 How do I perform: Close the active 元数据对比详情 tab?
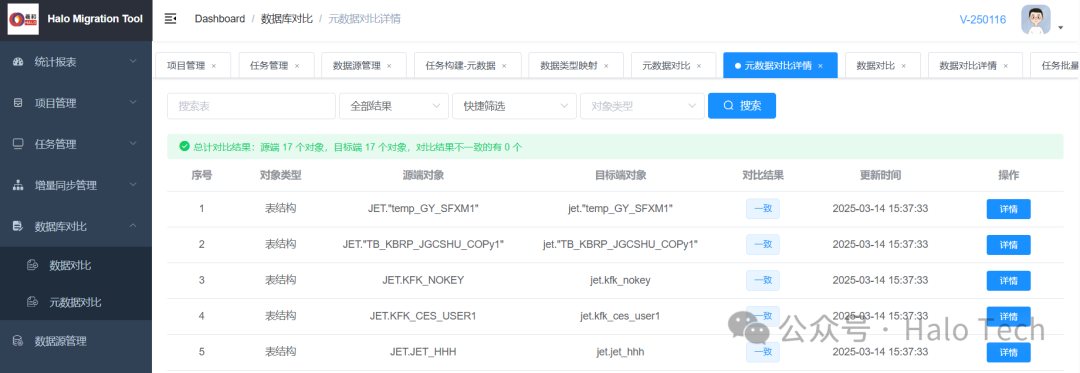tap(820, 66)
